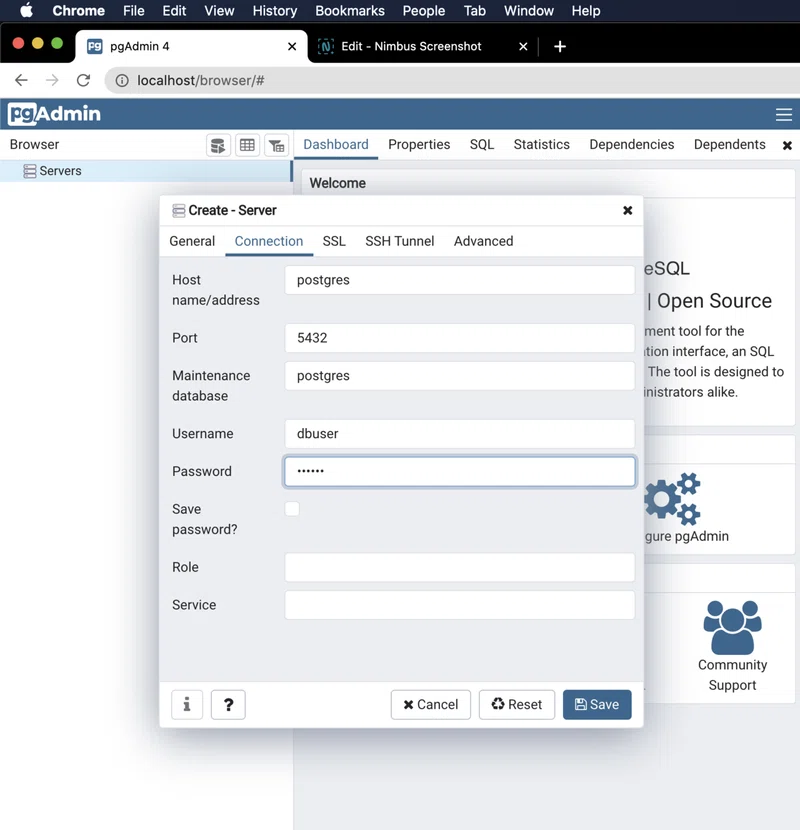This screenshot has height=830, width=800.
Task: Open the Window menu
Action: click(x=528, y=11)
